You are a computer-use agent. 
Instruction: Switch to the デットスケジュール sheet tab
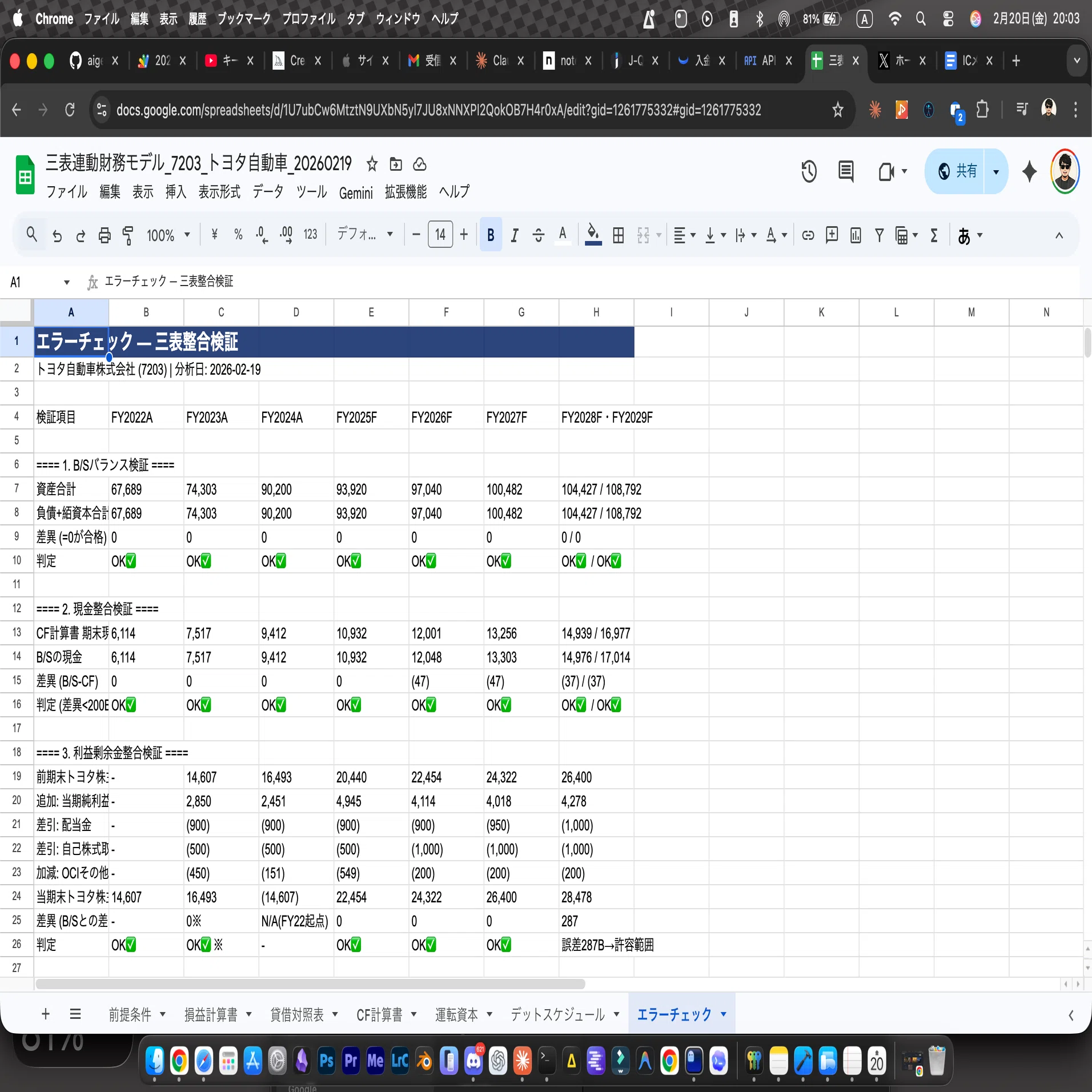557,1015
